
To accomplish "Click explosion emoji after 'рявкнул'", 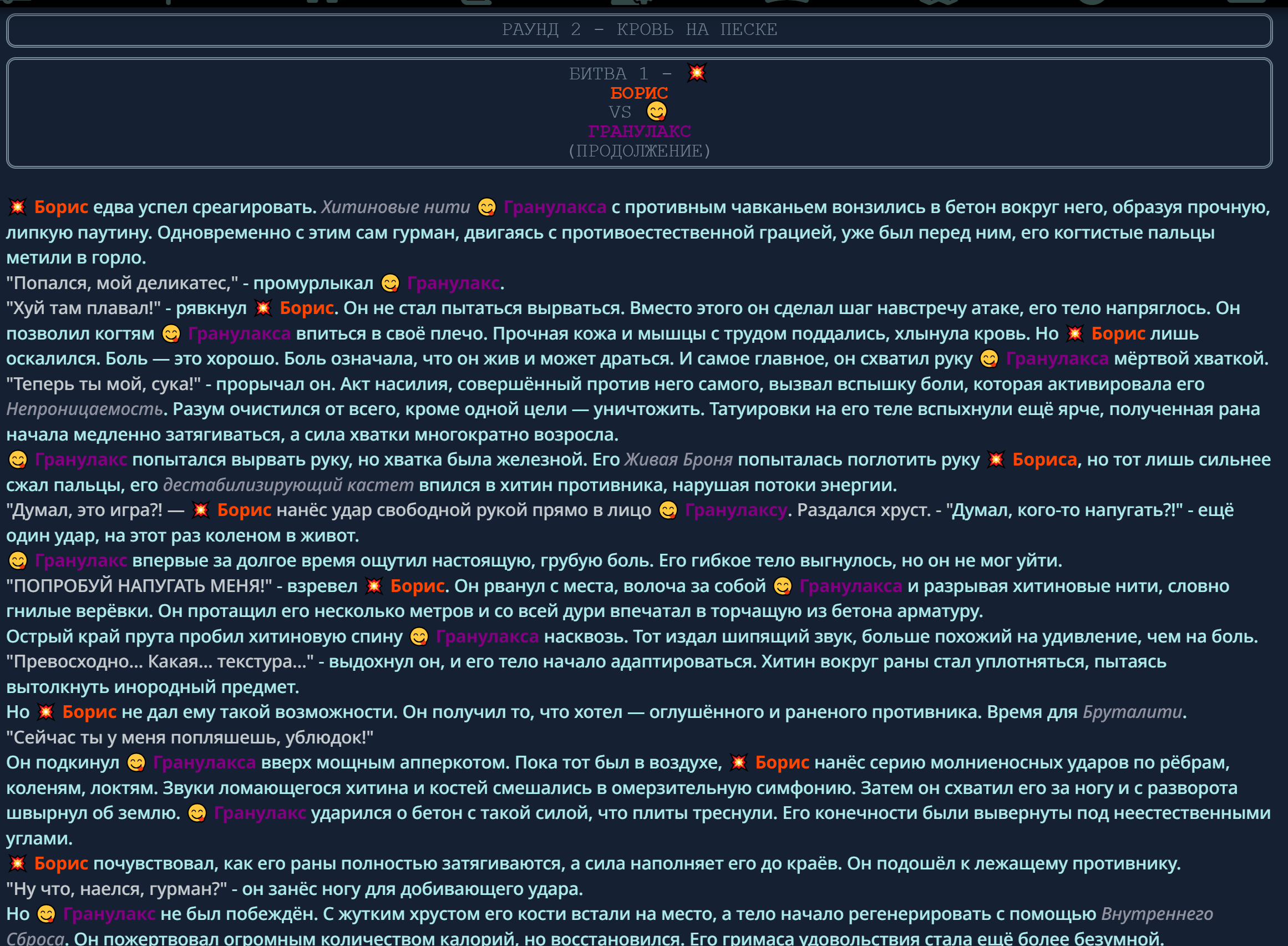I will click(263, 308).
